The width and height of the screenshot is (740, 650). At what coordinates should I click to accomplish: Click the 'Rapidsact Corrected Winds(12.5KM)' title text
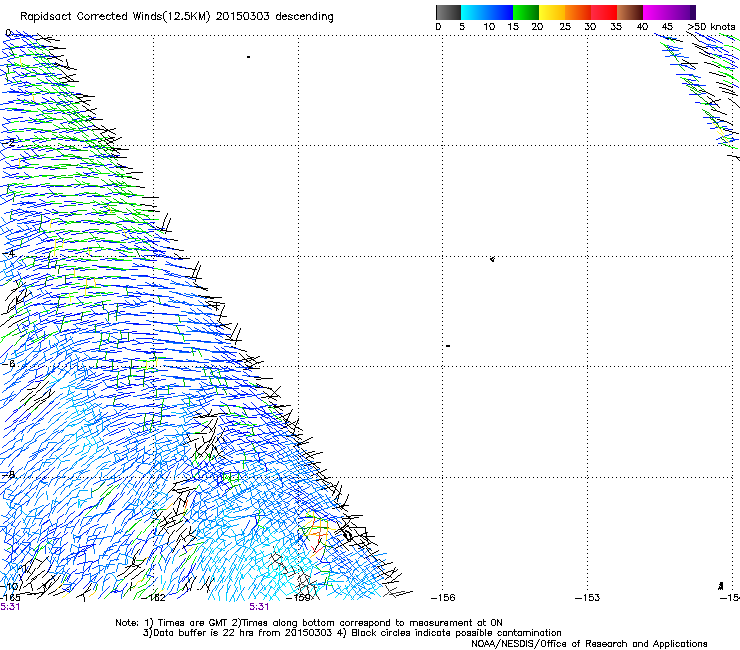tap(115, 17)
